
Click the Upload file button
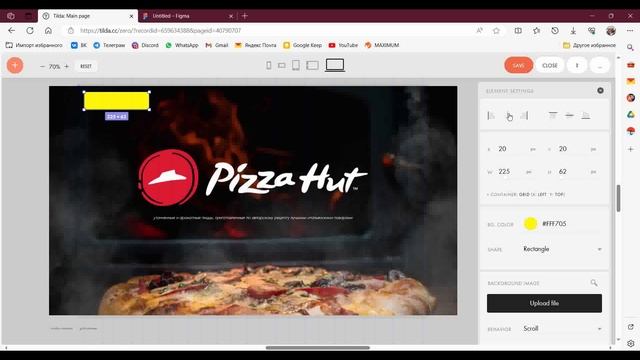pyautogui.click(x=544, y=303)
